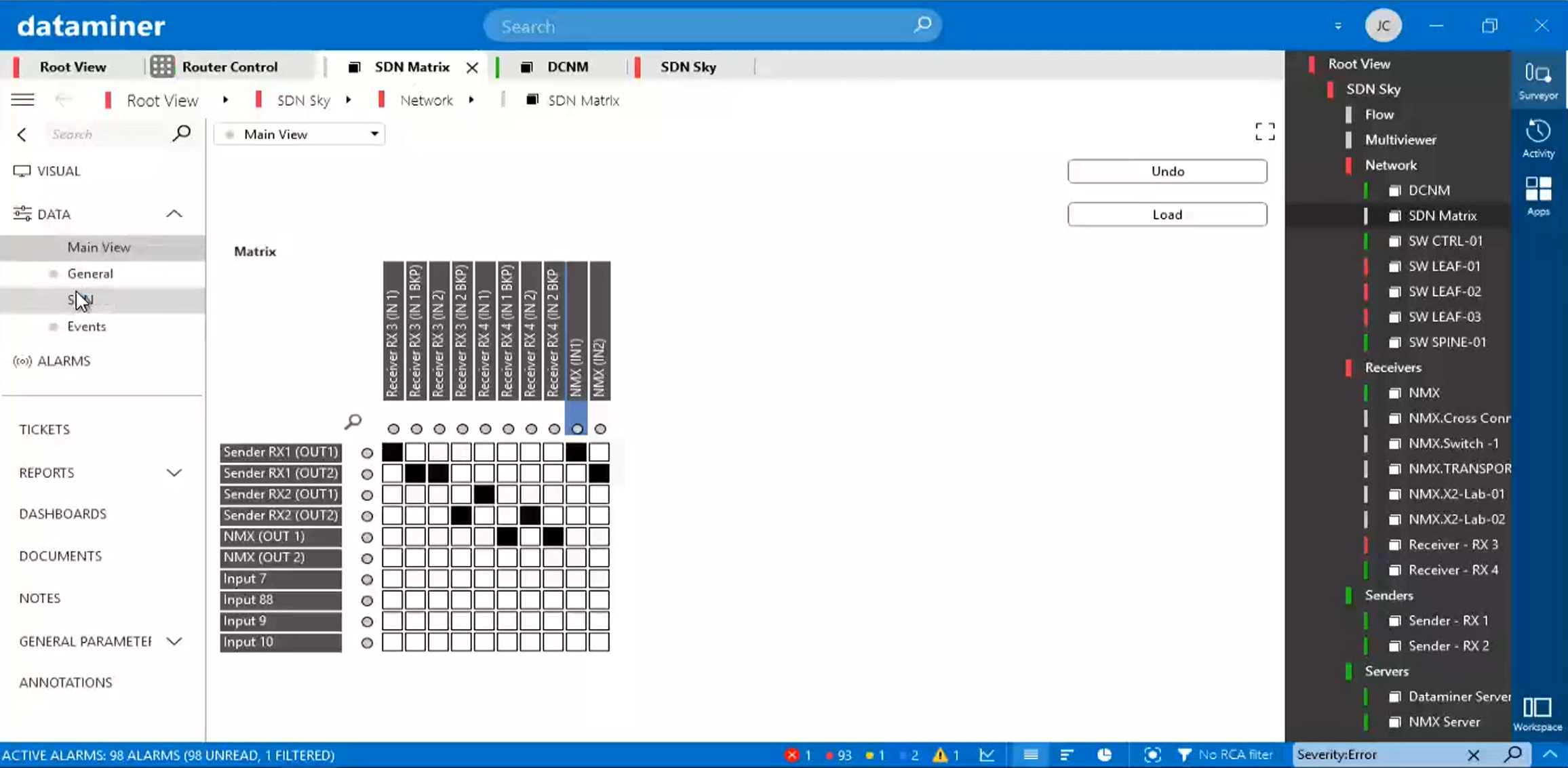Open the Activity panel icon

[1537, 138]
